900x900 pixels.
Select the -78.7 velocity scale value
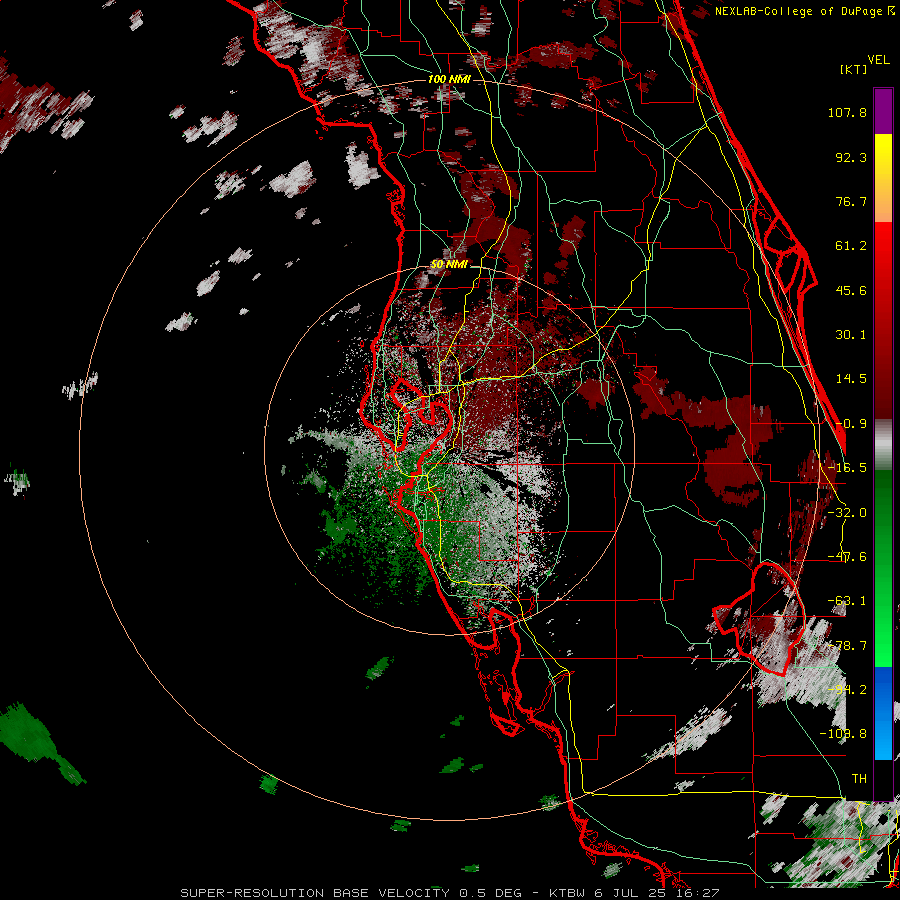(847, 646)
